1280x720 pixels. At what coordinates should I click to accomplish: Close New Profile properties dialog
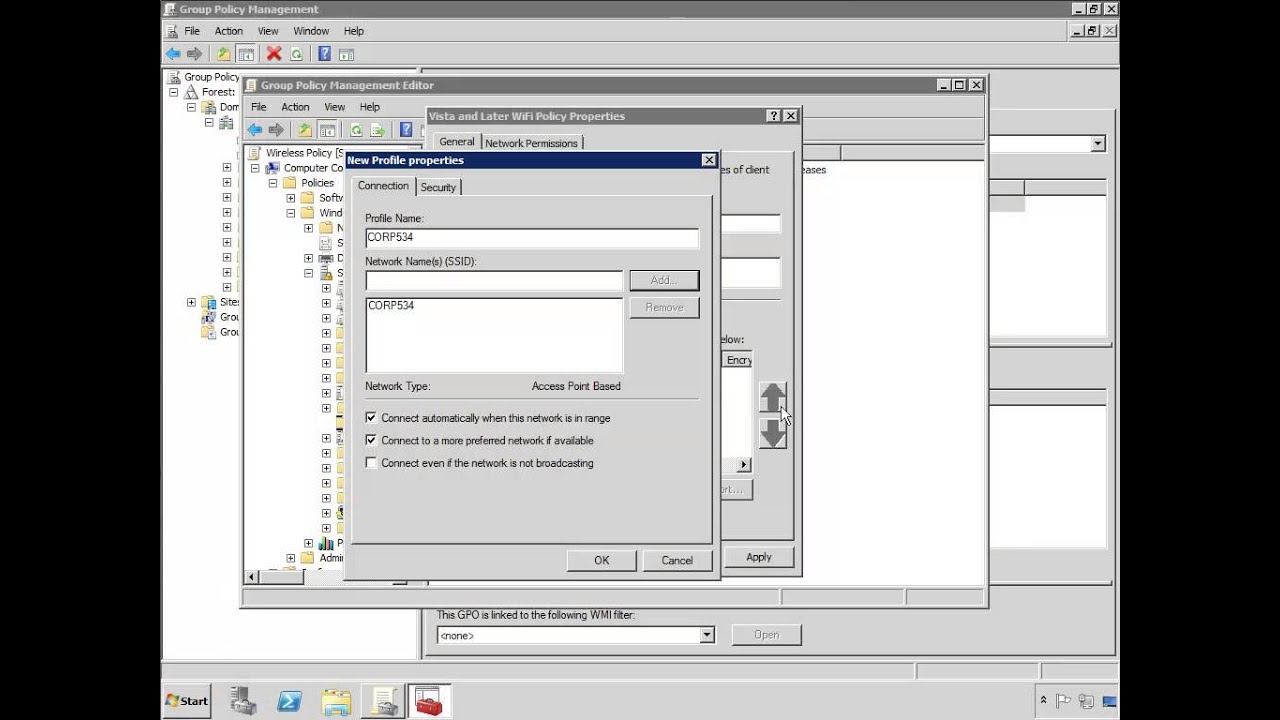[709, 160]
